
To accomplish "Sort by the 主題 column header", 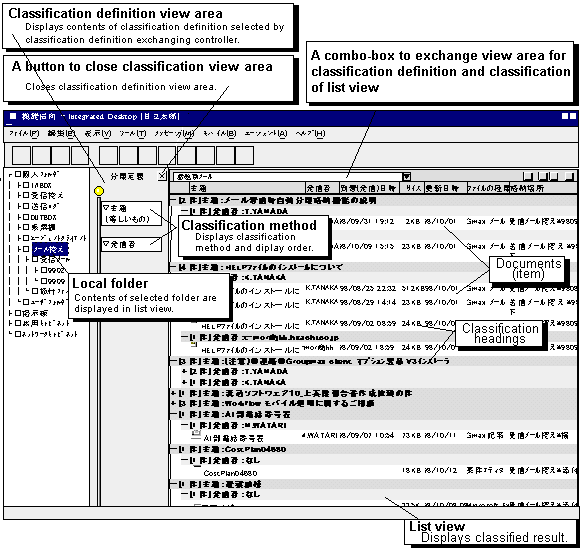I will coord(247,188).
